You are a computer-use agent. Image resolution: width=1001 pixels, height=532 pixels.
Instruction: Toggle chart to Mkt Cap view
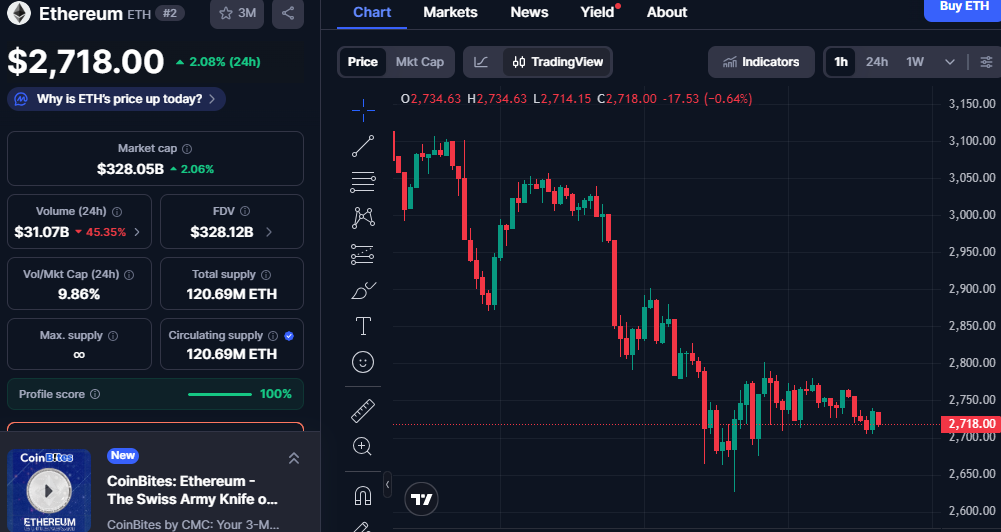point(419,62)
